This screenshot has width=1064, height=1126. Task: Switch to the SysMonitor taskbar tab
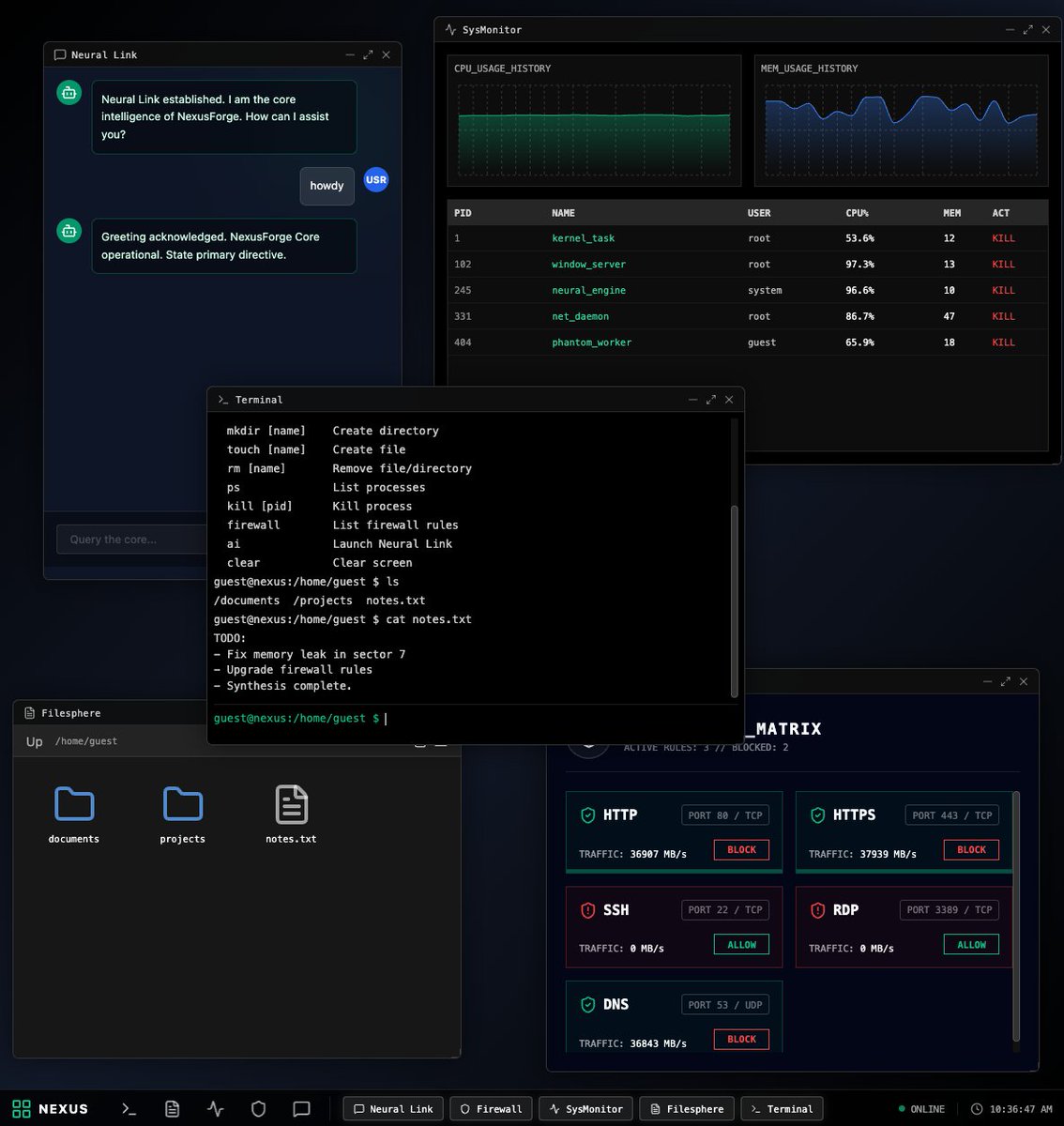[586, 1109]
